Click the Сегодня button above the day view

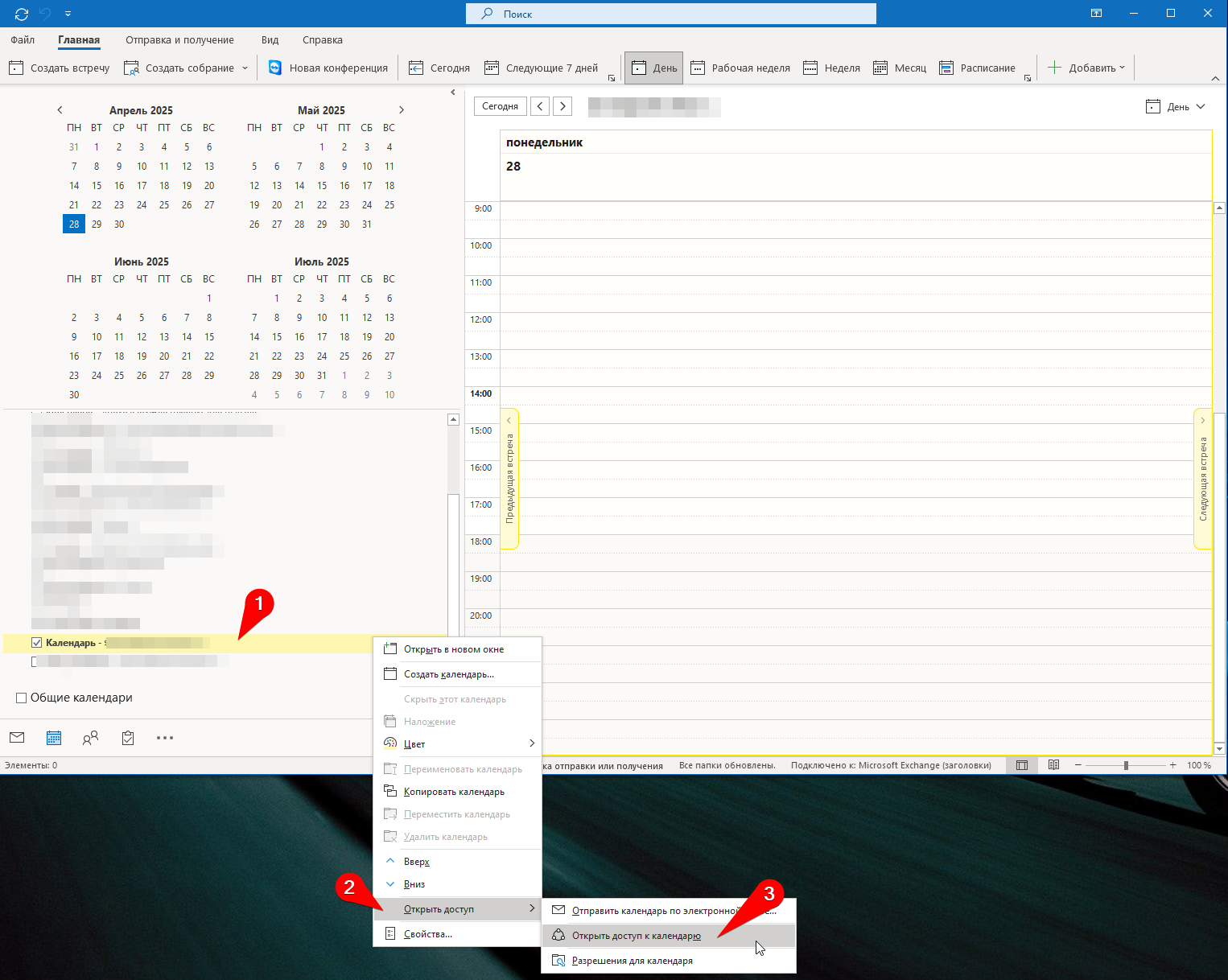(x=500, y=106)
